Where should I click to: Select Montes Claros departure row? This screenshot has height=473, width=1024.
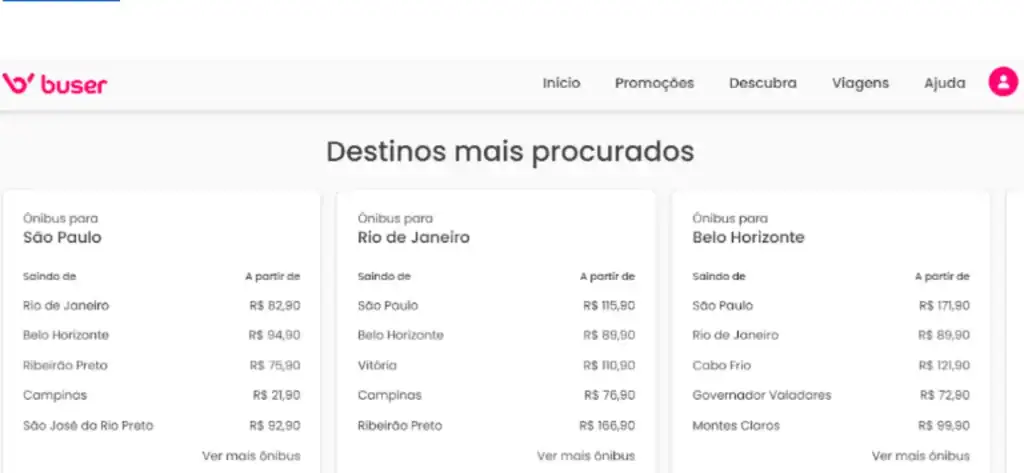[x=735, y=426]
